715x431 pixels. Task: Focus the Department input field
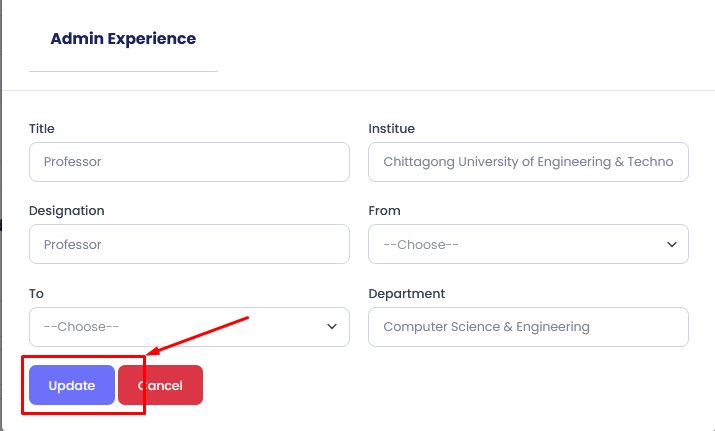[x=528, y=326]
